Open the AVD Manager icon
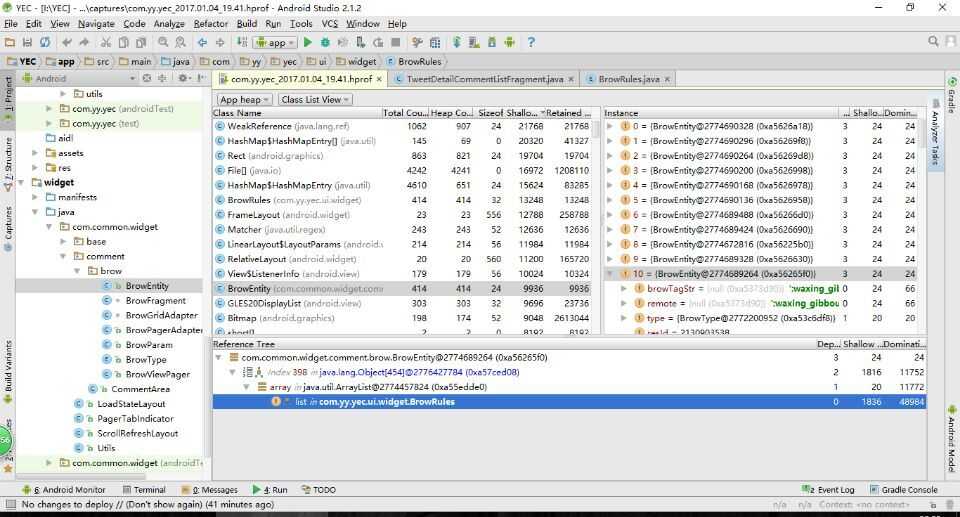The image size is (960, 517). pos(474,42)
